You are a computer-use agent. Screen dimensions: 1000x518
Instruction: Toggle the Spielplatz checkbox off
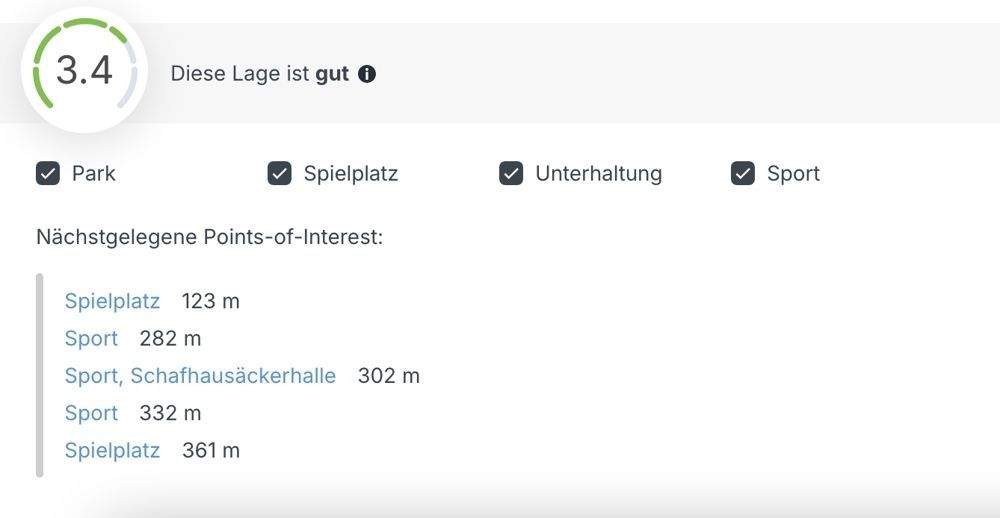click(279, 174)
